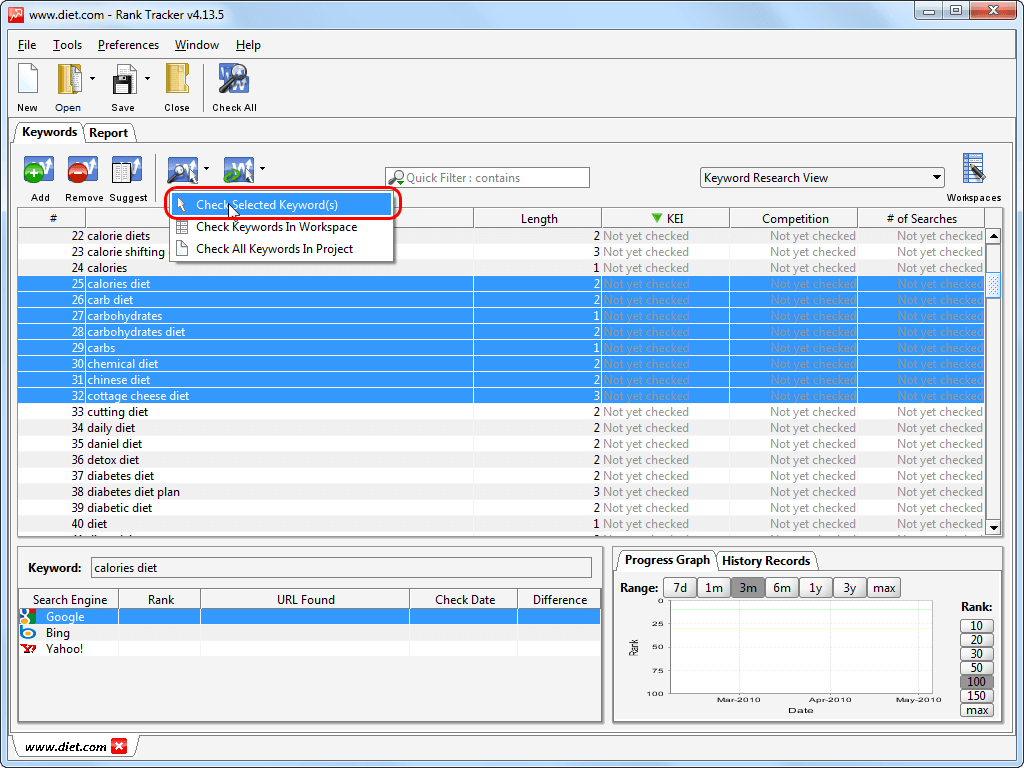Click the Suggest keywords icon
Screen dimensions: 1024x768
coord(127,171)
